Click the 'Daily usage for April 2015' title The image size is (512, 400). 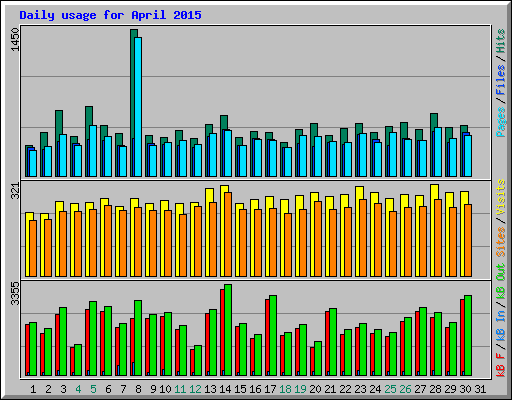coord(110,15)
